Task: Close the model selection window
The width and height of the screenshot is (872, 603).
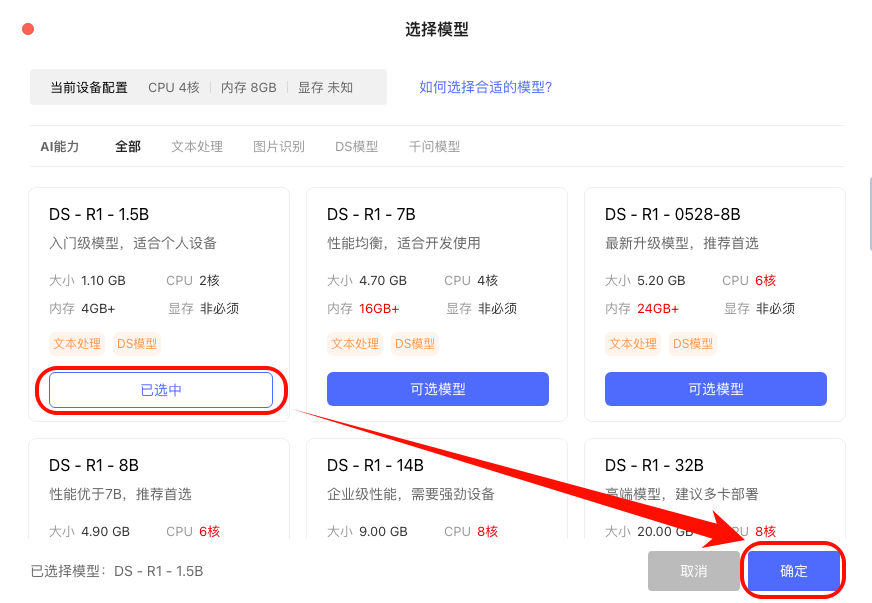Action: coord(28,29)
